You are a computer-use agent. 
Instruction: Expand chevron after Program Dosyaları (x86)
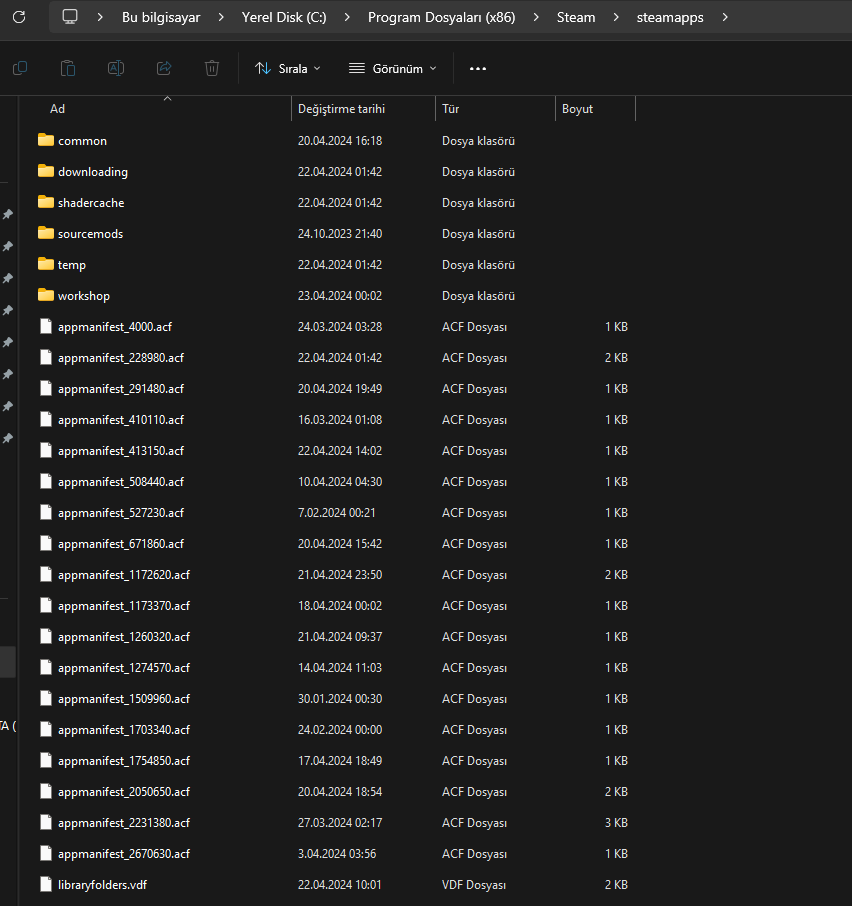click(x=536, y=18)
